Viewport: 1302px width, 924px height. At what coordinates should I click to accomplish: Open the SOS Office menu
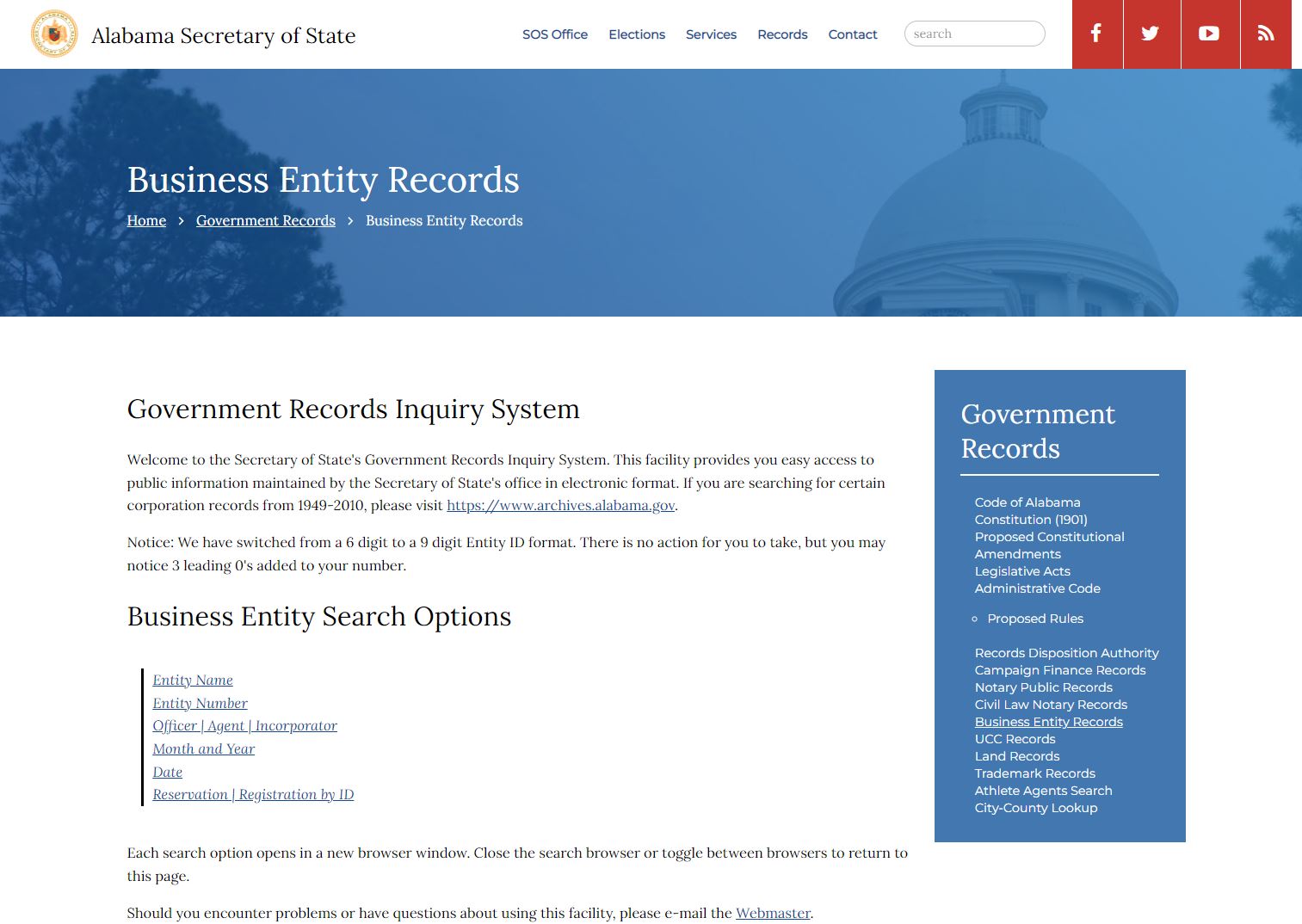point(555,34)
